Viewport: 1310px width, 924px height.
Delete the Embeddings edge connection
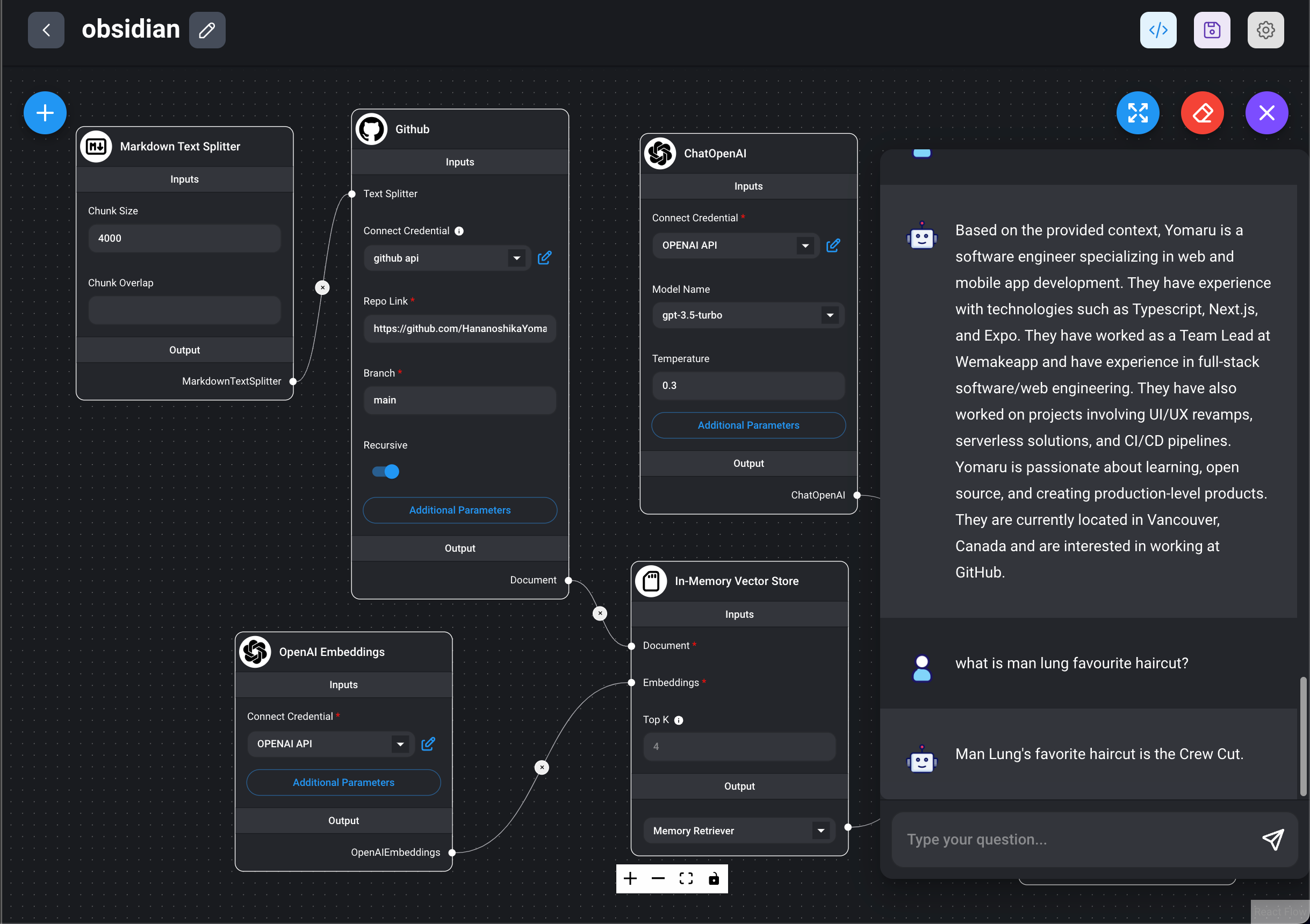[x=542, y=767]
